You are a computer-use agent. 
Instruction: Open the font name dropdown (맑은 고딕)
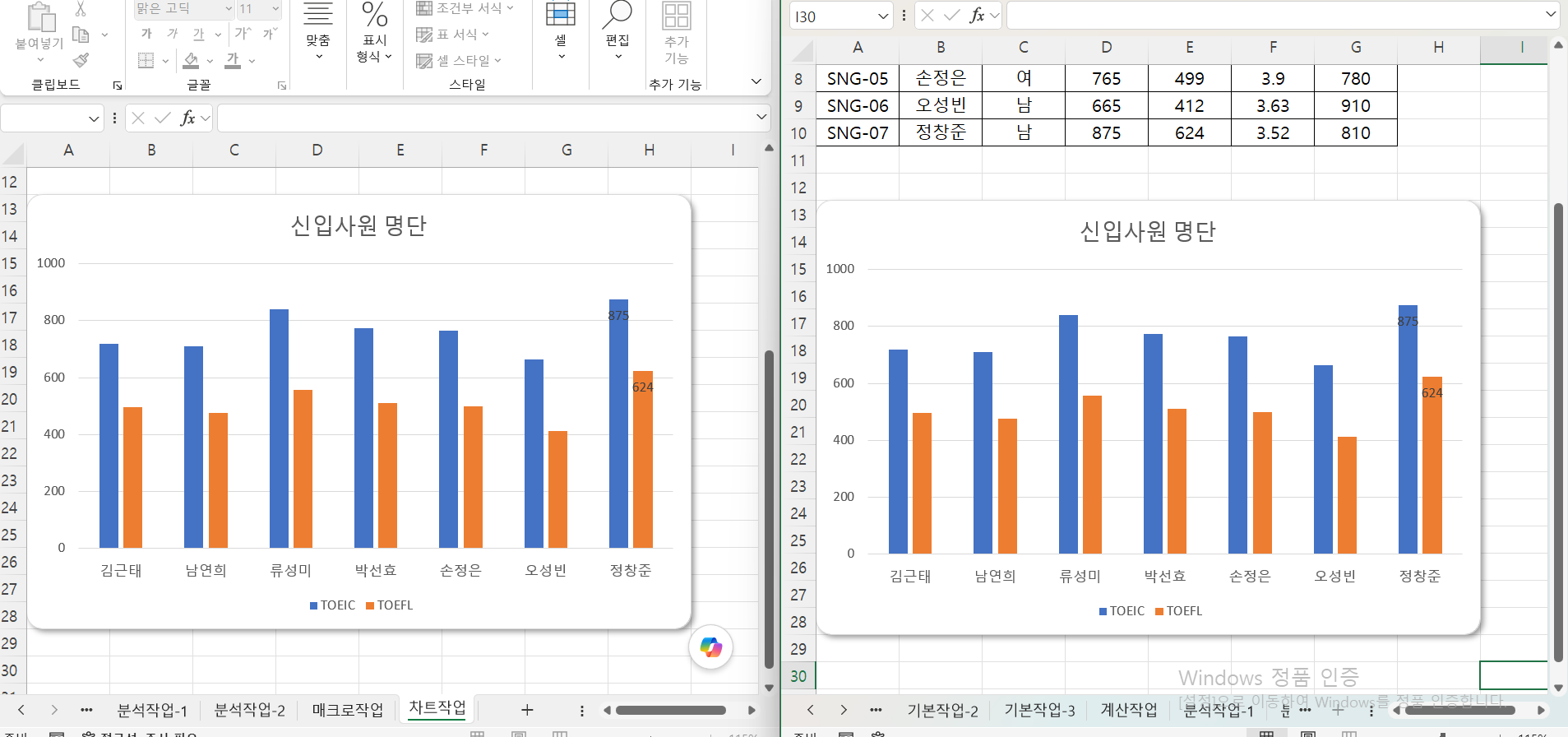pyautogui.click(x=229, y=9)
